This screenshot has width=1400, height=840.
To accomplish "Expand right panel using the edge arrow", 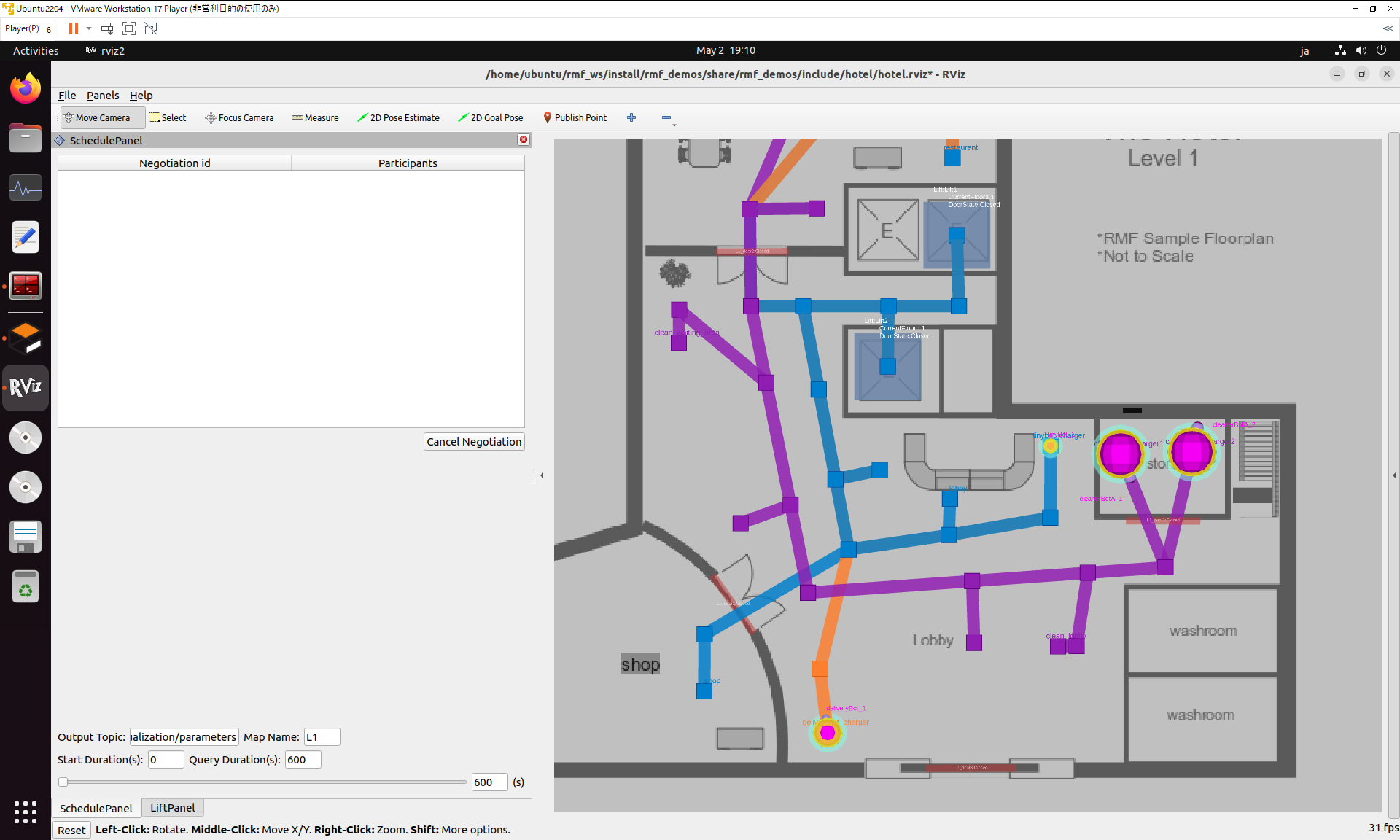I will [1394, 475].
